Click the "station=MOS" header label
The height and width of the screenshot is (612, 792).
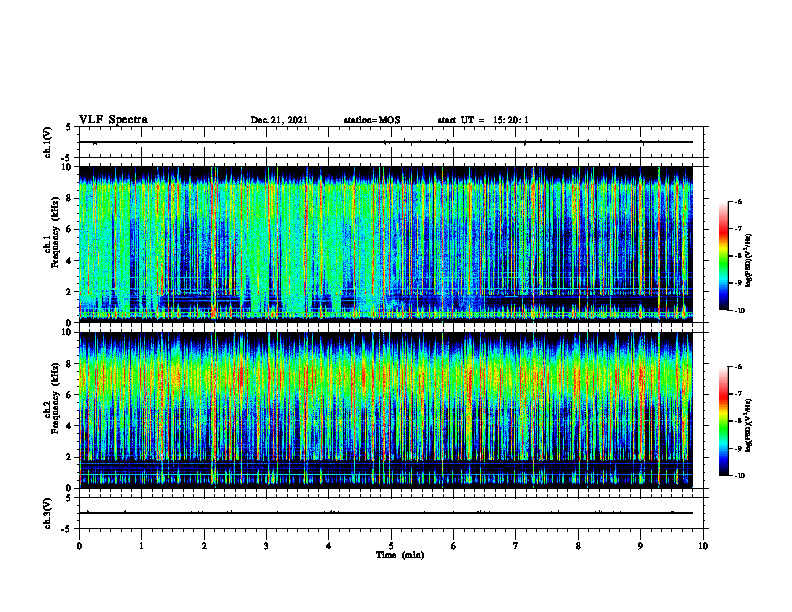(372, 120)
